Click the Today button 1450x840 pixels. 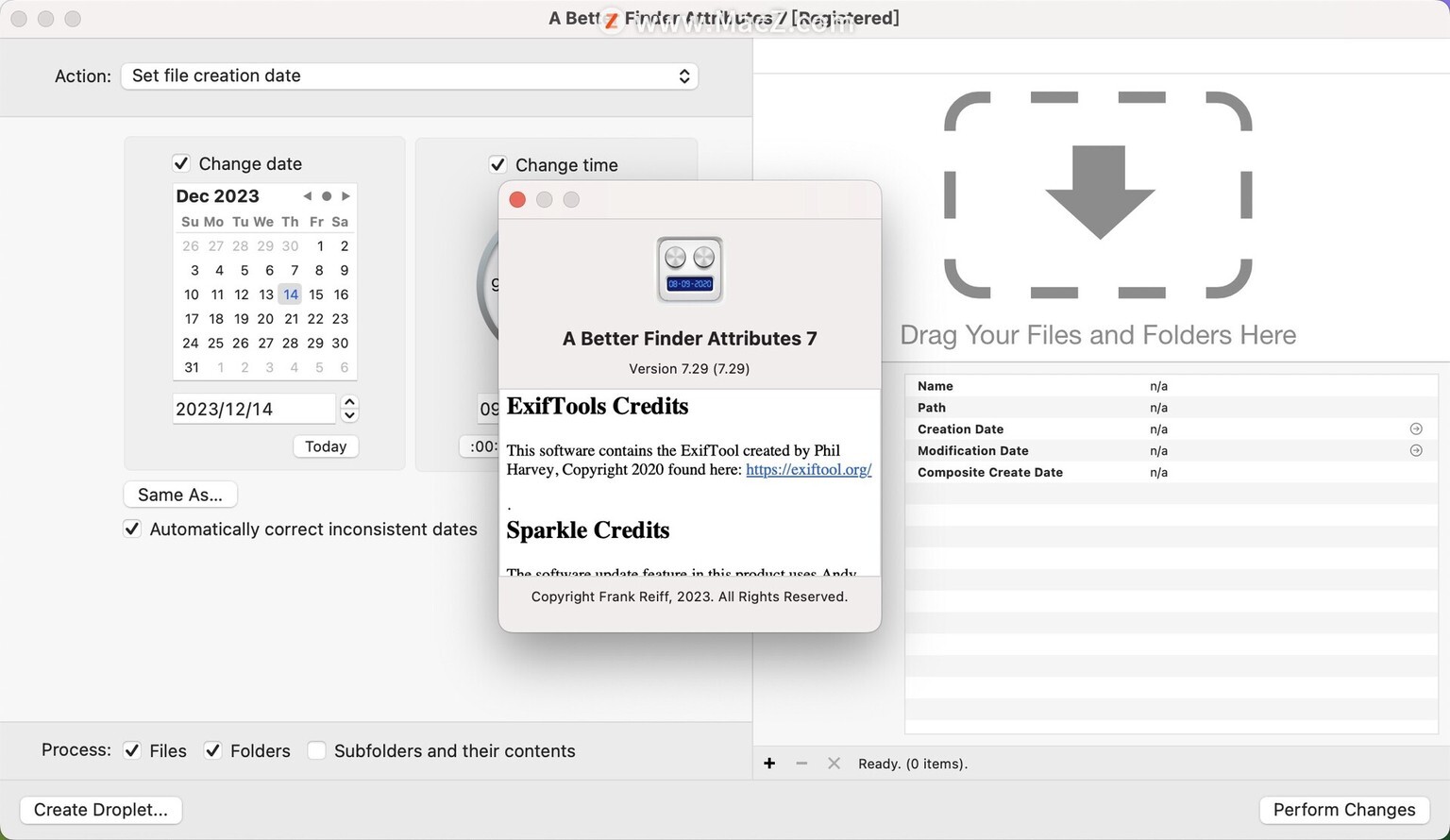click(326, 446)
